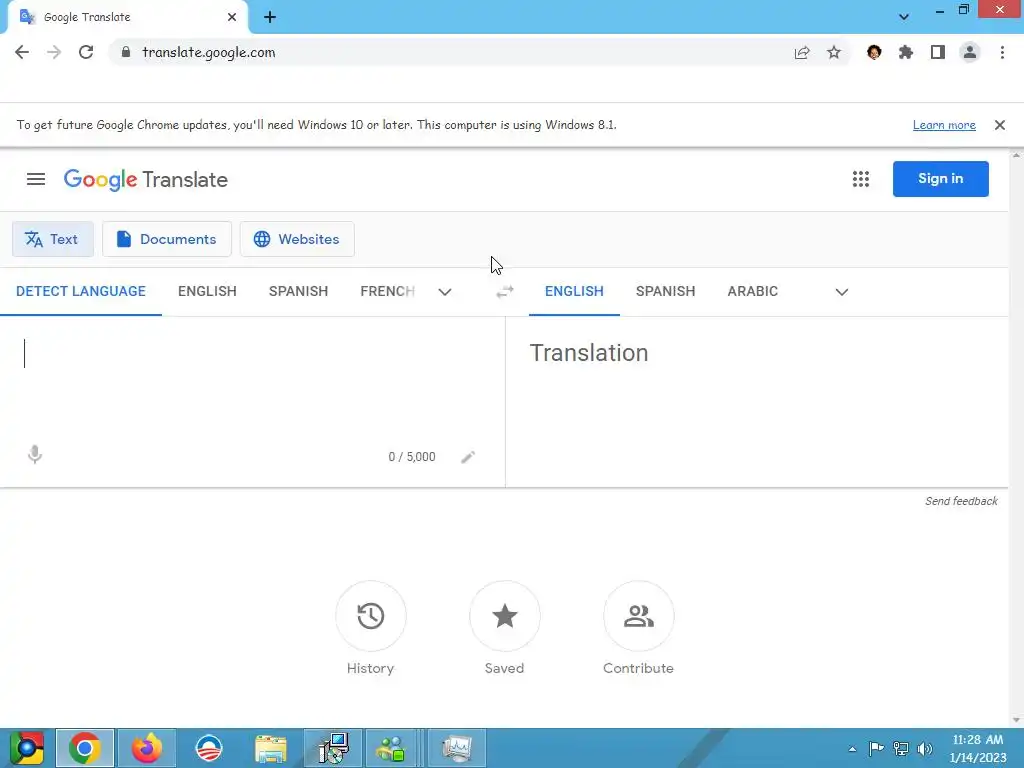Open the main hamburger menu
This screenshot has height=768, width=1024.
[36, 179]
